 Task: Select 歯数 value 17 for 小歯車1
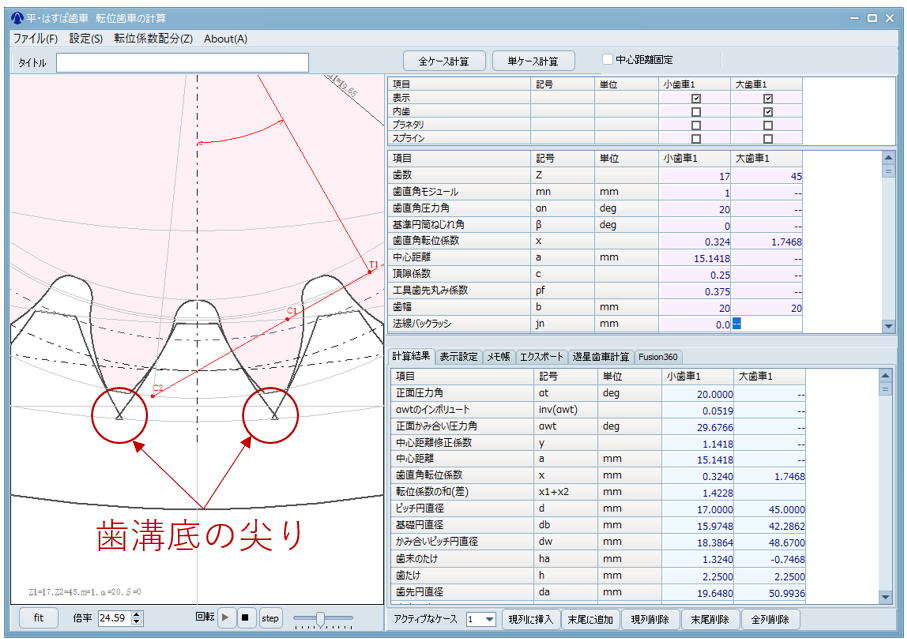pyautogui.click(x=695, y=176)
